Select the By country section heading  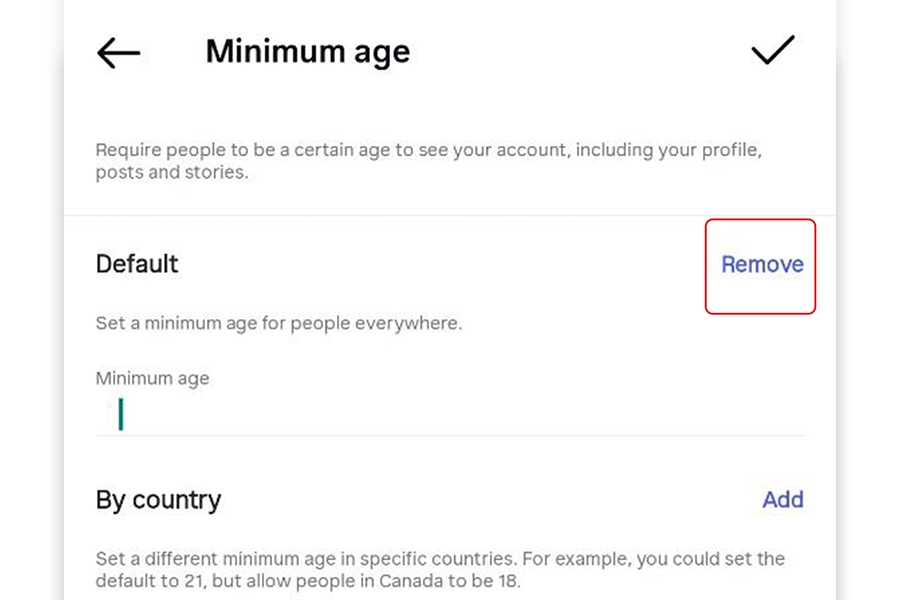coord(158,500)
